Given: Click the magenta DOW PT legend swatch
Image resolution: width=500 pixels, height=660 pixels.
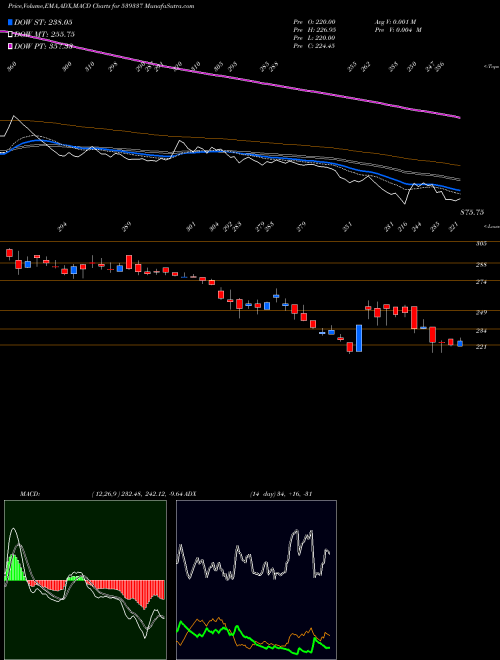Looking at the screenshot, I should [11, 46].
